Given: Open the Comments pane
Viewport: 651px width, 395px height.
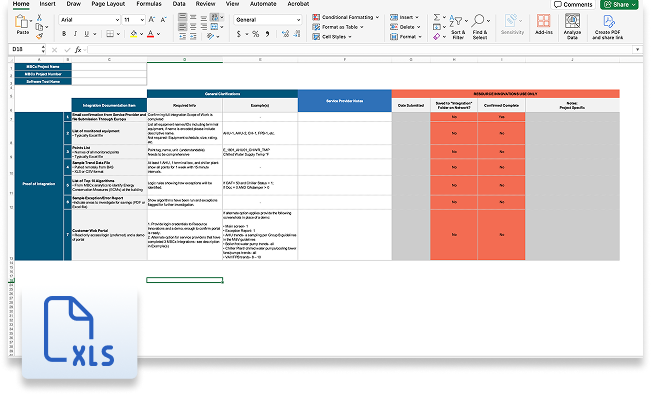Looking at the screenshot, I should [x=573, y=5].
